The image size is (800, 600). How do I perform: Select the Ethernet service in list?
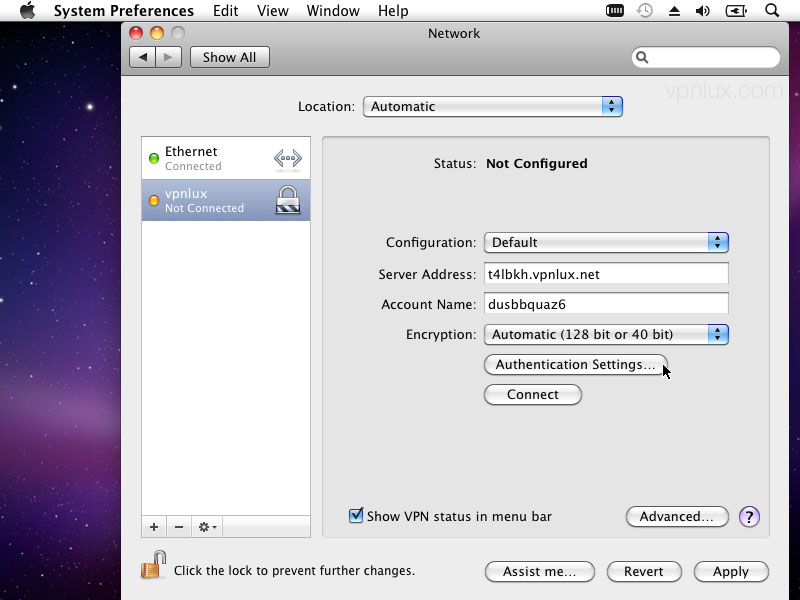tap(226, 158)
